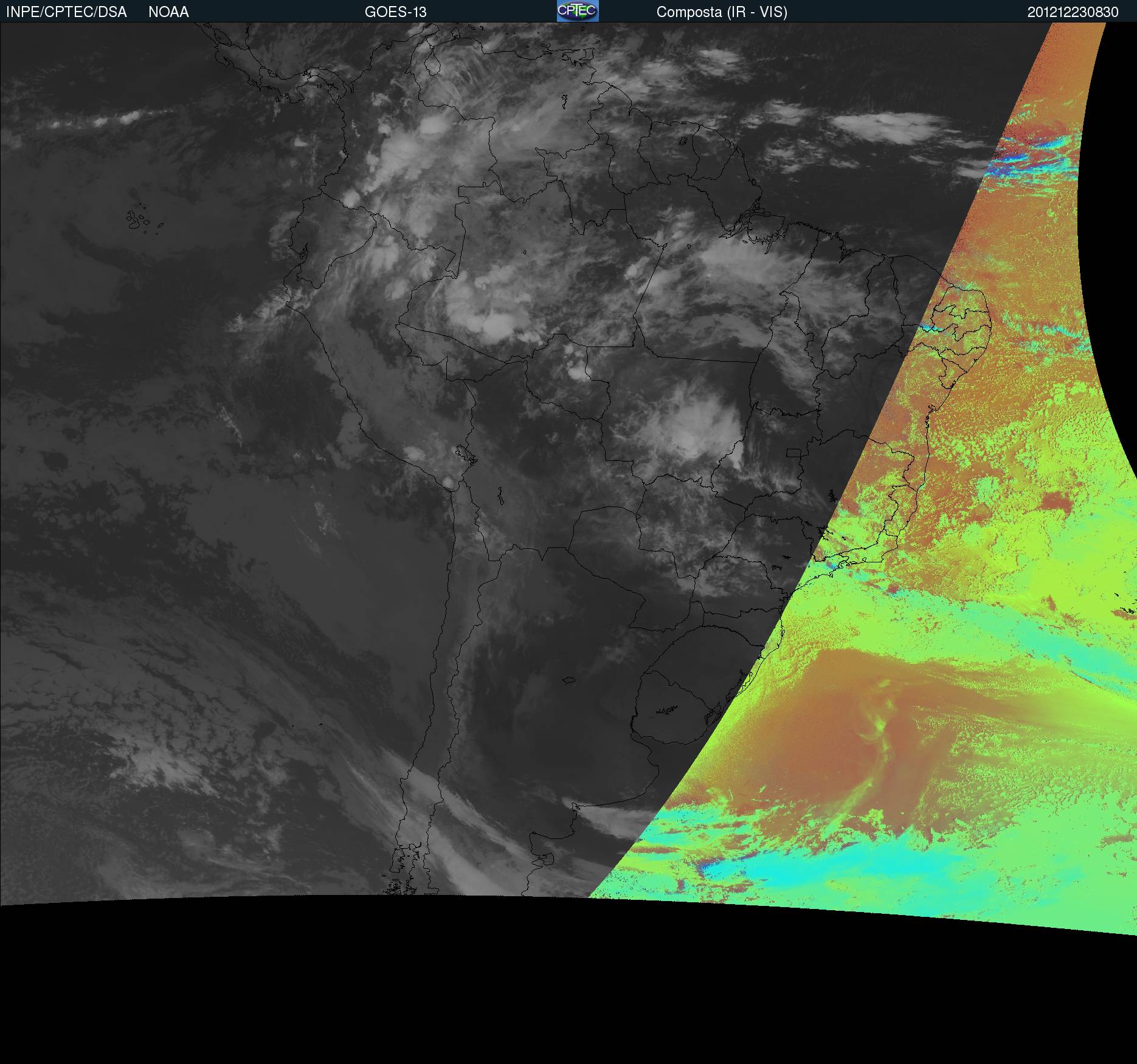Click the NOAA label in the header
The width and height of the screenshot is (1137, 1064).
pyautogui.click(x=168, y=12)
